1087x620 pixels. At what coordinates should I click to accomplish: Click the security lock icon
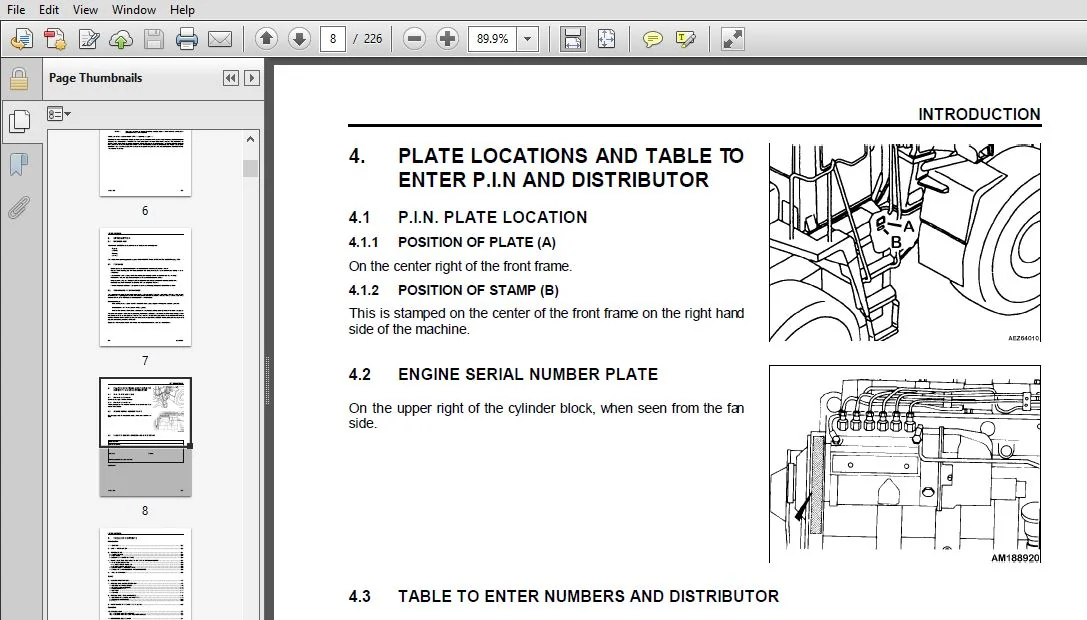[x=19, y=79]
